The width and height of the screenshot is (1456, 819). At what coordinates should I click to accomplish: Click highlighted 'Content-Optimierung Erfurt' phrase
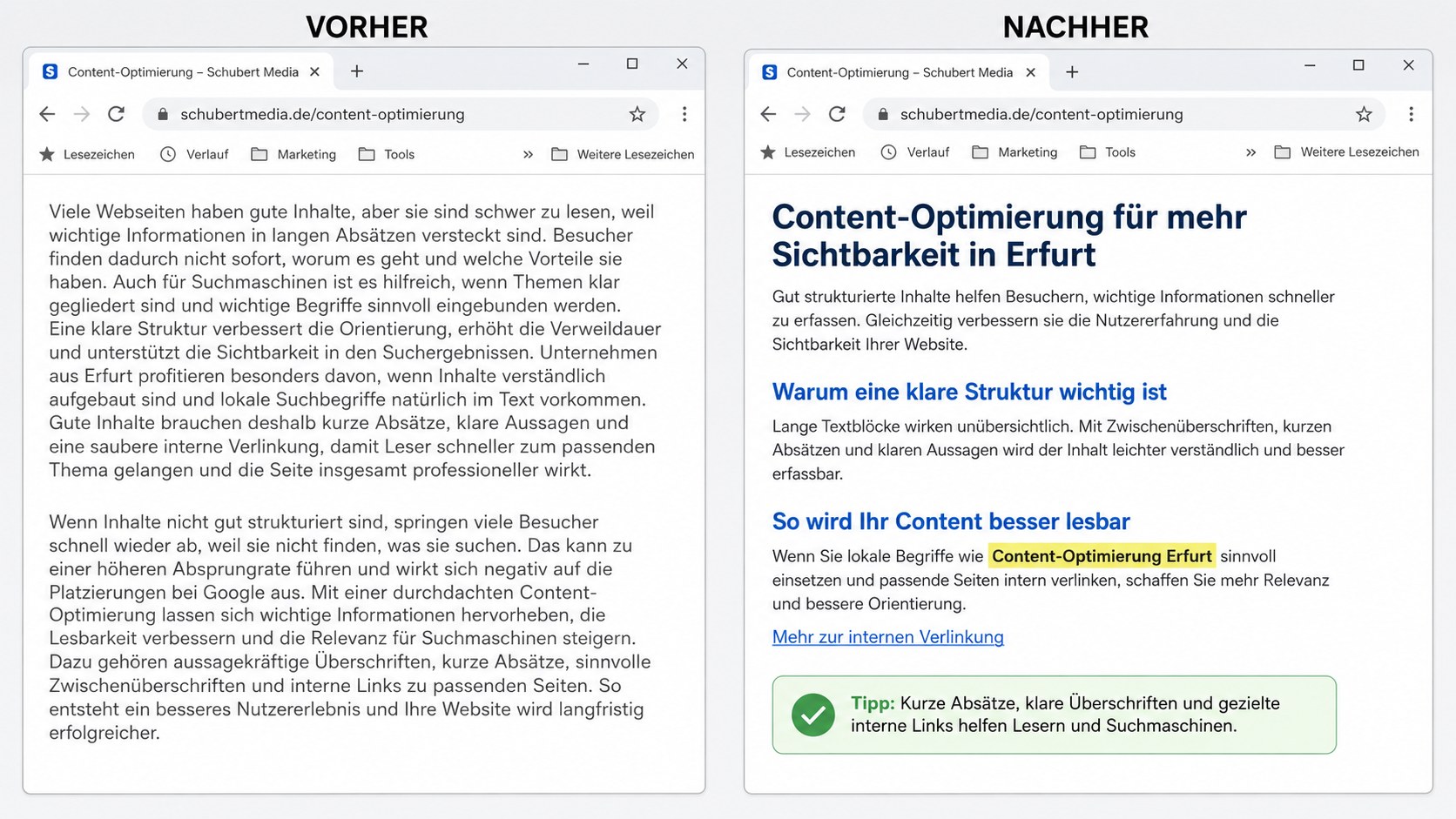(x=1102, y=556)
